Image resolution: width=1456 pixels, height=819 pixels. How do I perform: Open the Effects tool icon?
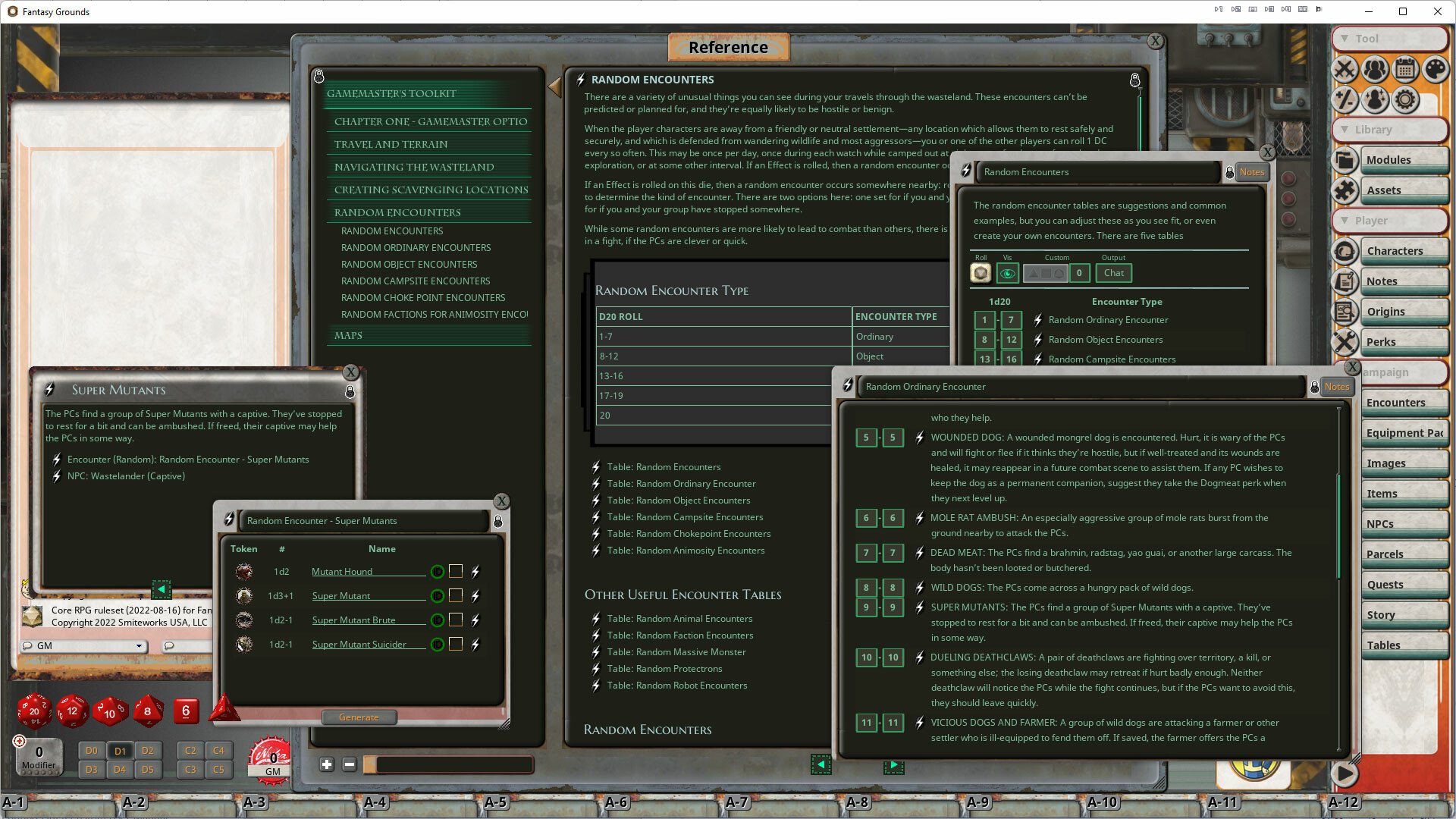[x=1375, y=100]
